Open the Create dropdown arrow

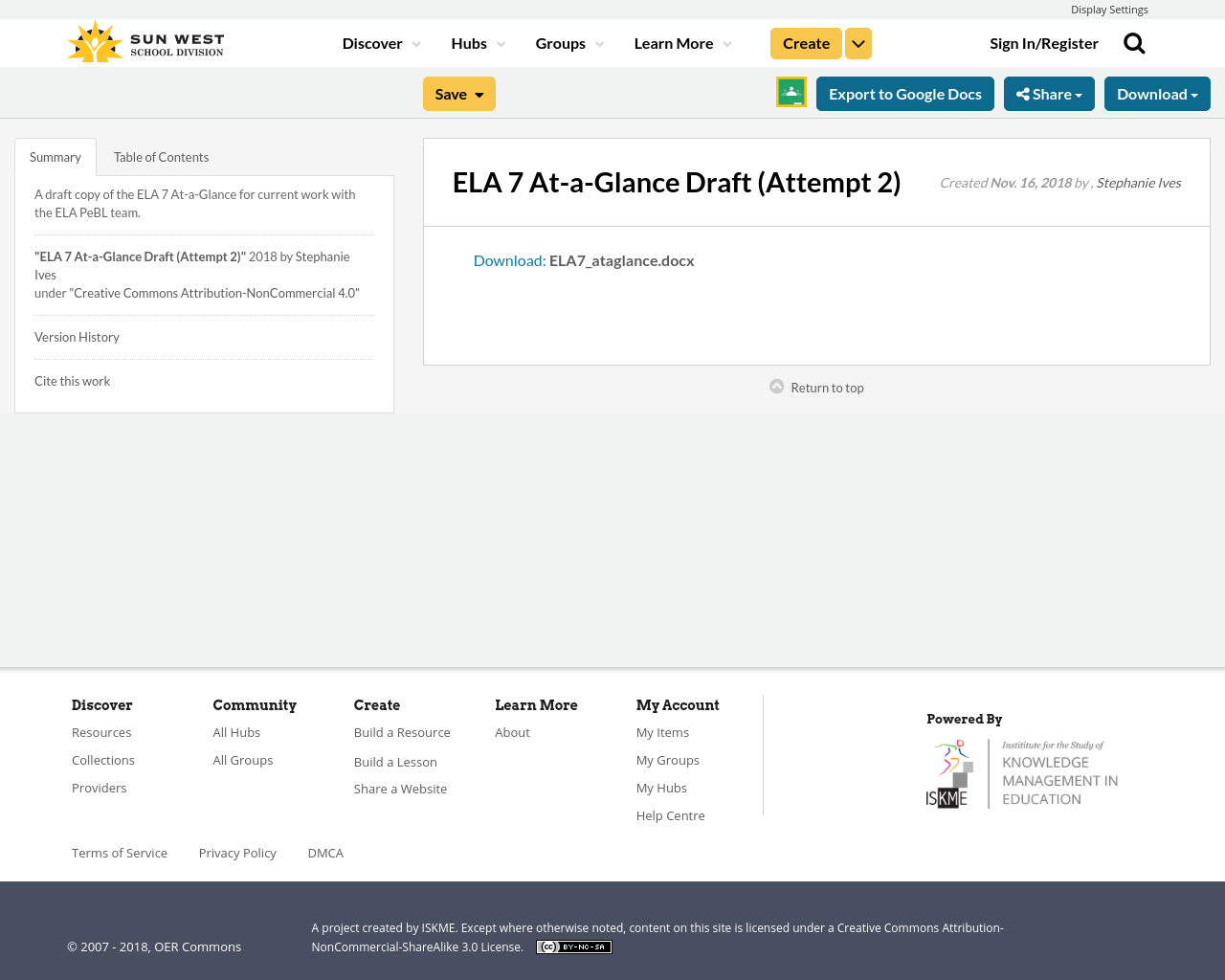coord(857,42)
